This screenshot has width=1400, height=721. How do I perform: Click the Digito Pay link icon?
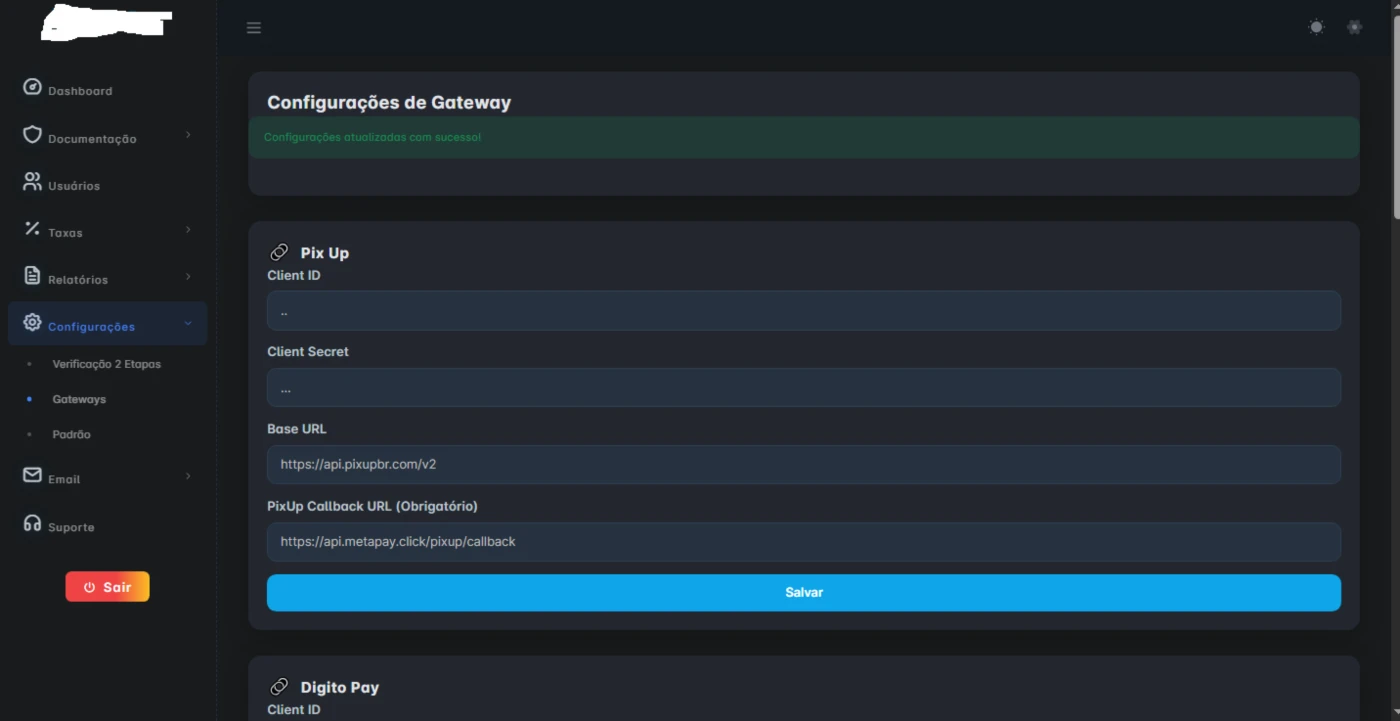(x=279, y=687)
